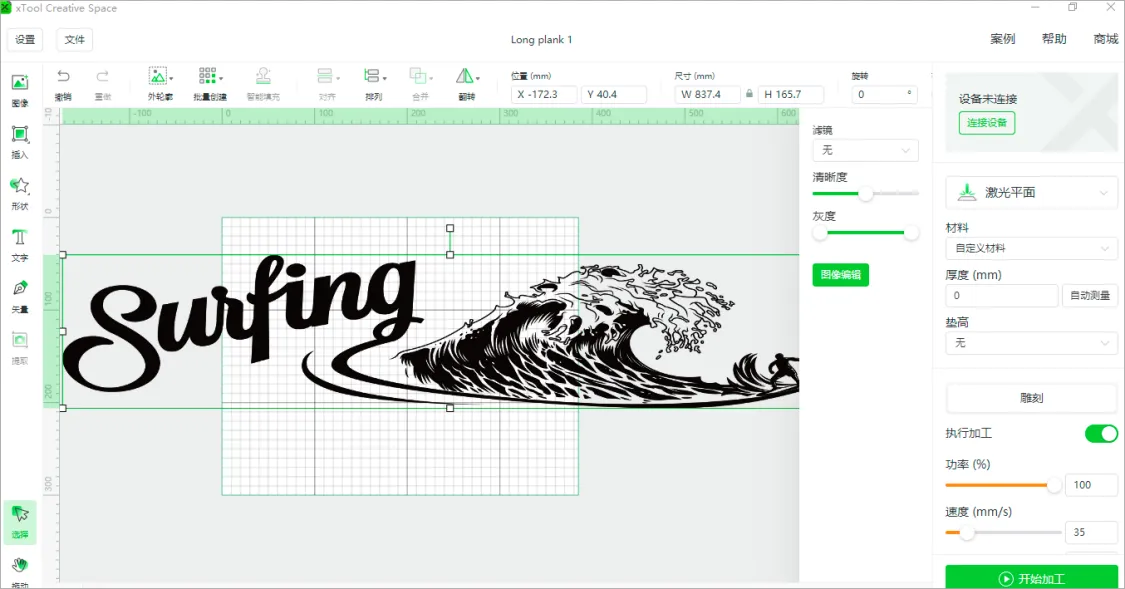Open the 排列 dropdown arrow
The image size is (1125, 589).
click(x=385, y=78)
